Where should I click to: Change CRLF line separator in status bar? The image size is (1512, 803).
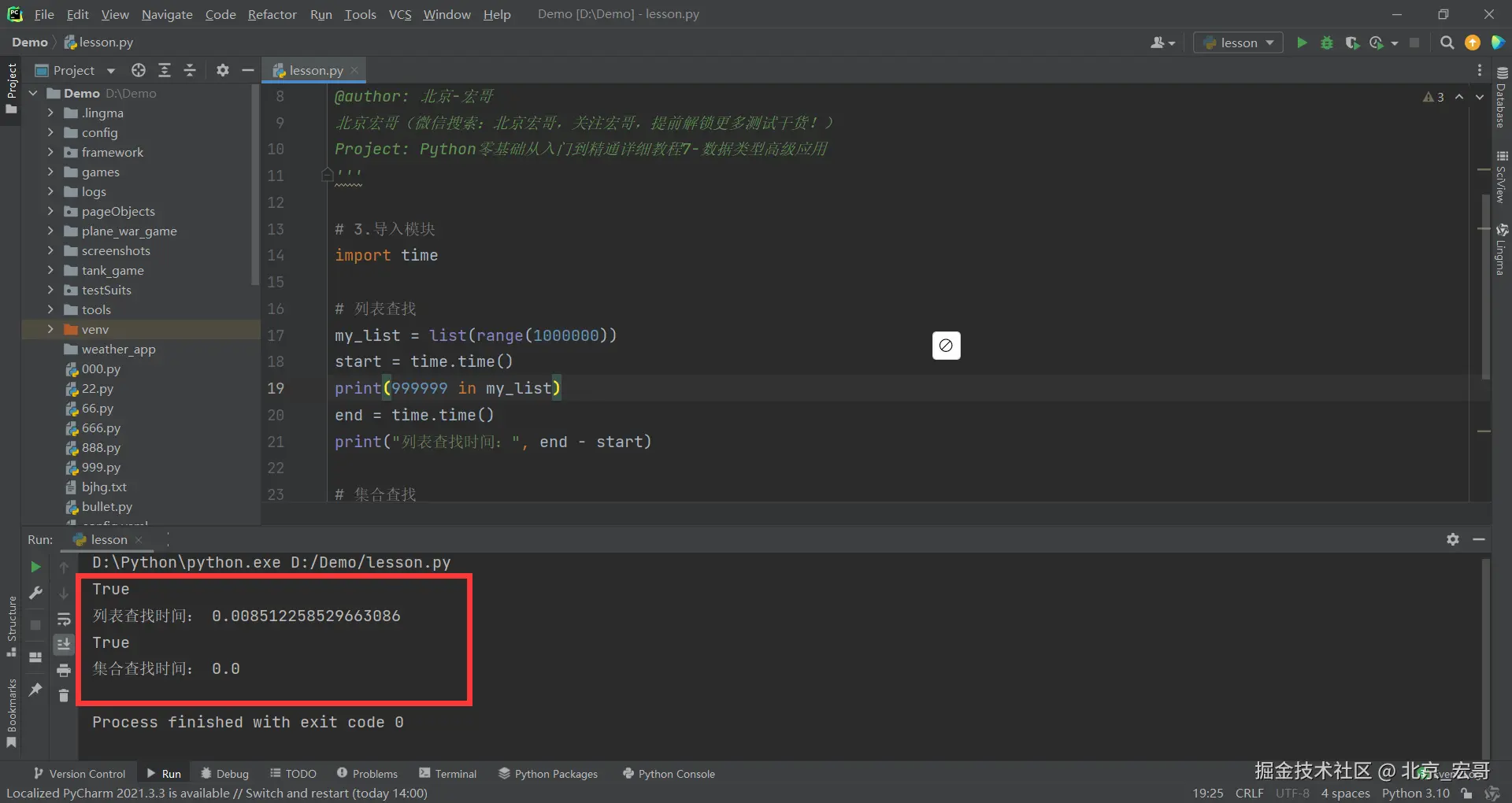(1249, 794)
